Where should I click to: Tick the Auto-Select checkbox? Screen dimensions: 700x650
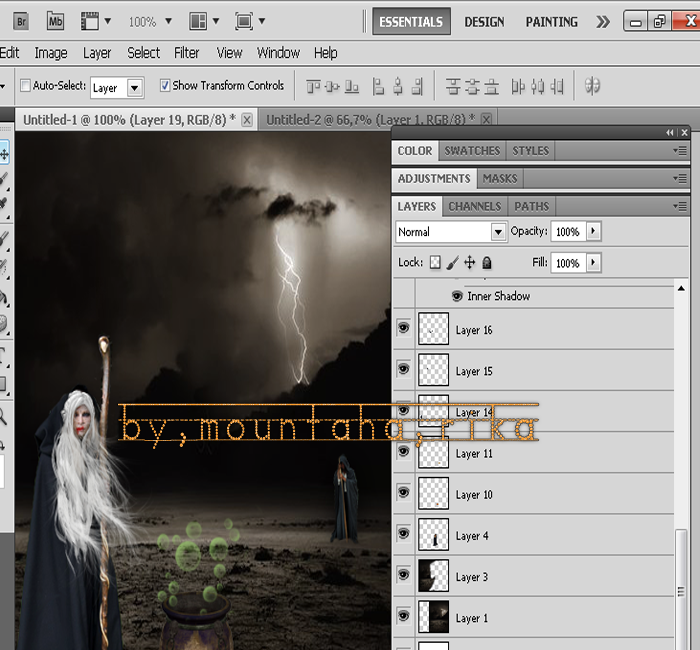point(25,85)
